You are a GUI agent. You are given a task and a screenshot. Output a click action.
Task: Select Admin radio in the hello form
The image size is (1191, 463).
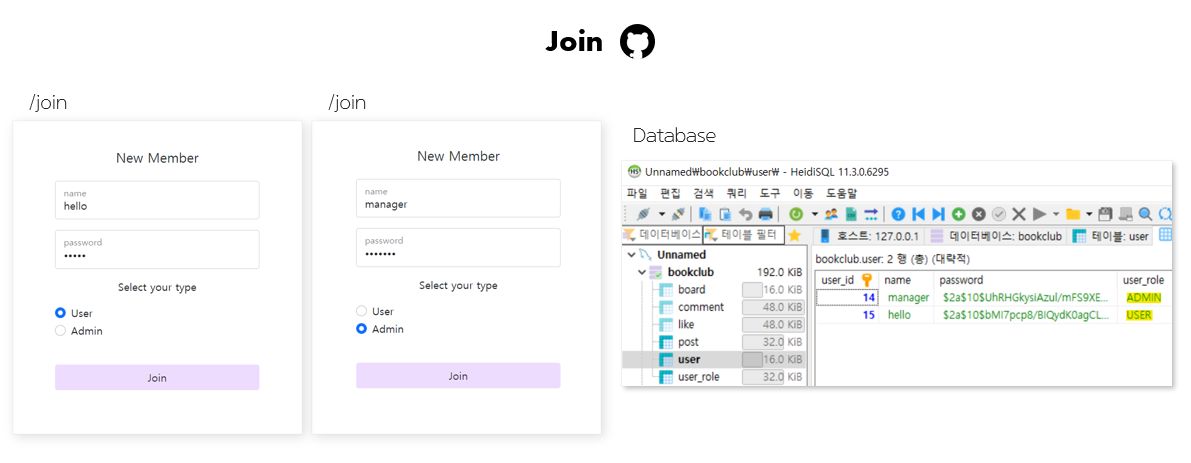(61, 331)
